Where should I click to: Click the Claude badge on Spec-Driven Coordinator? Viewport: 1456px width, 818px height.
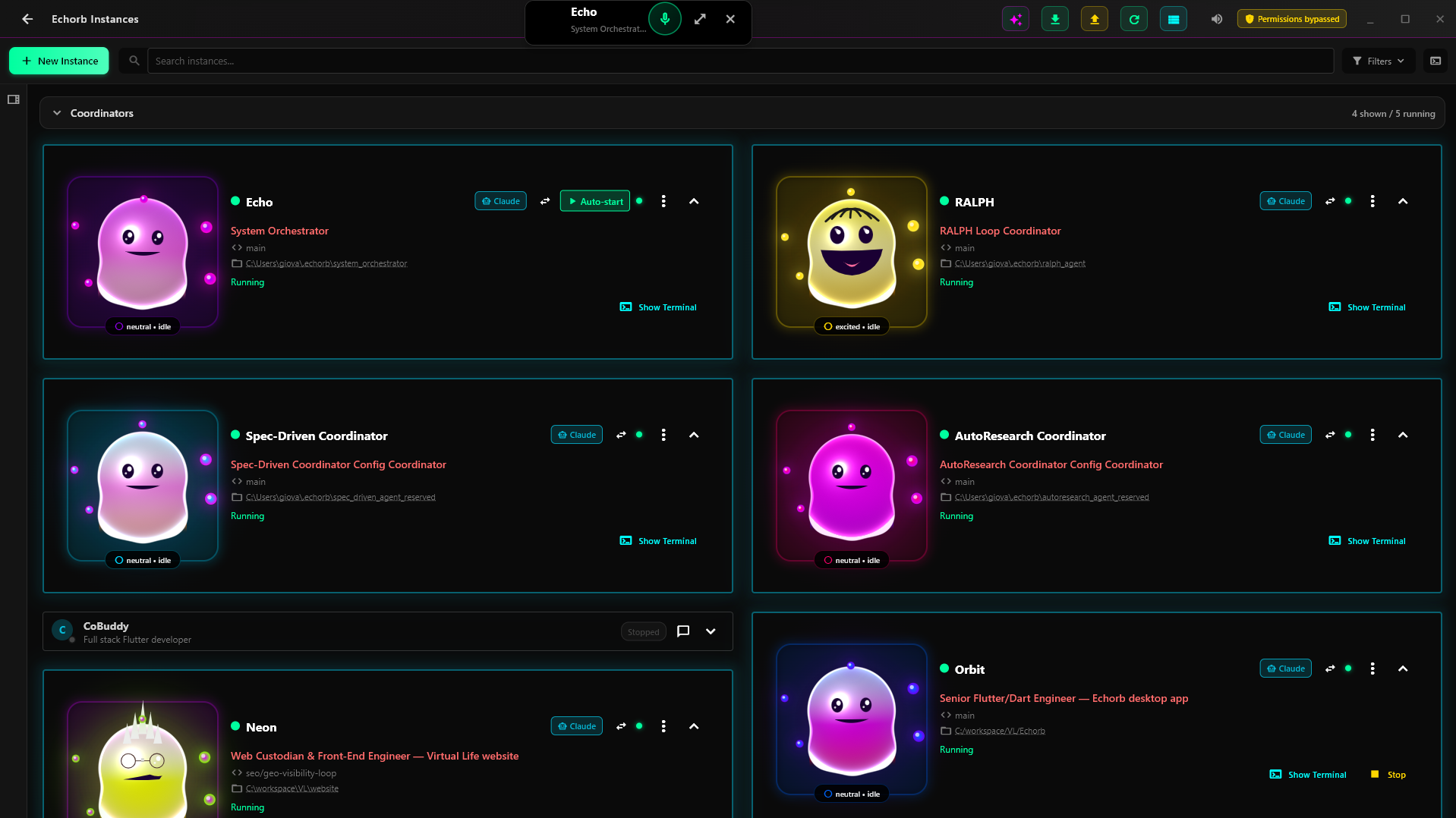[x=577, y=435]
